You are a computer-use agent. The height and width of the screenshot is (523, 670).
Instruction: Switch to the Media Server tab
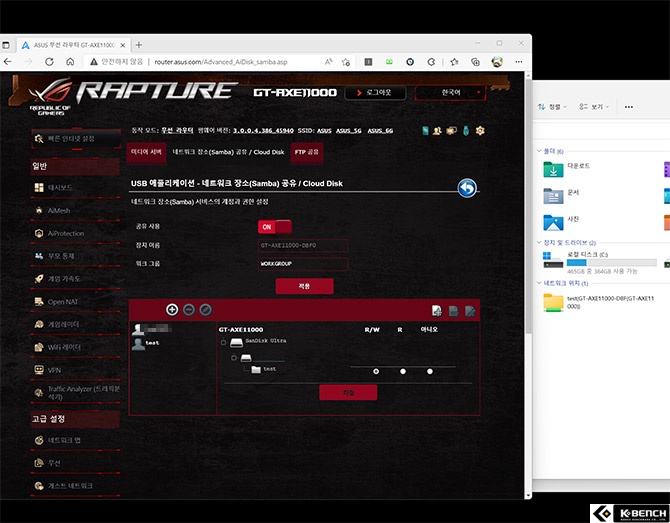(146, 153)
